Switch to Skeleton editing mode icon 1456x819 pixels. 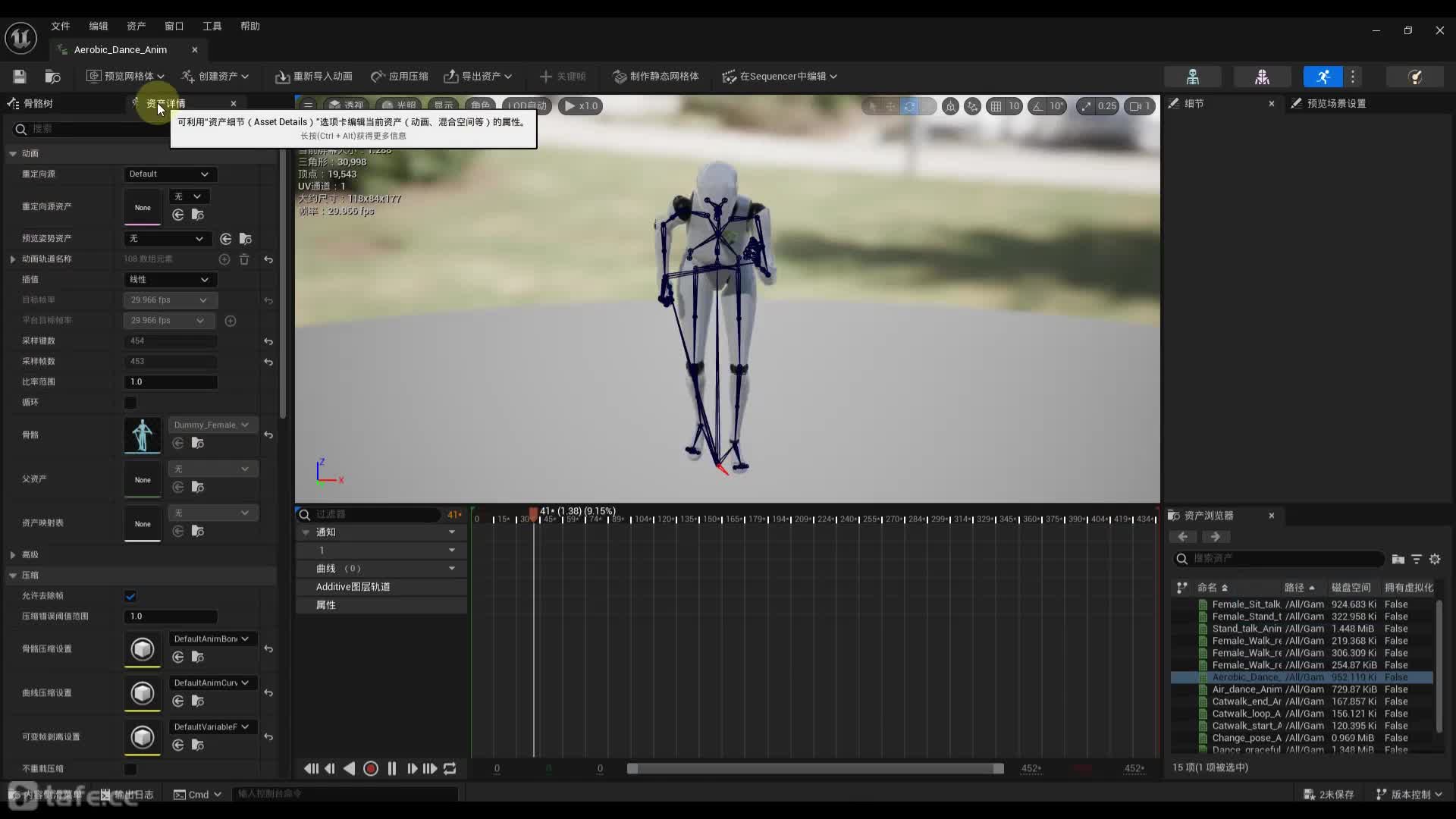[x=1193, y=77]
